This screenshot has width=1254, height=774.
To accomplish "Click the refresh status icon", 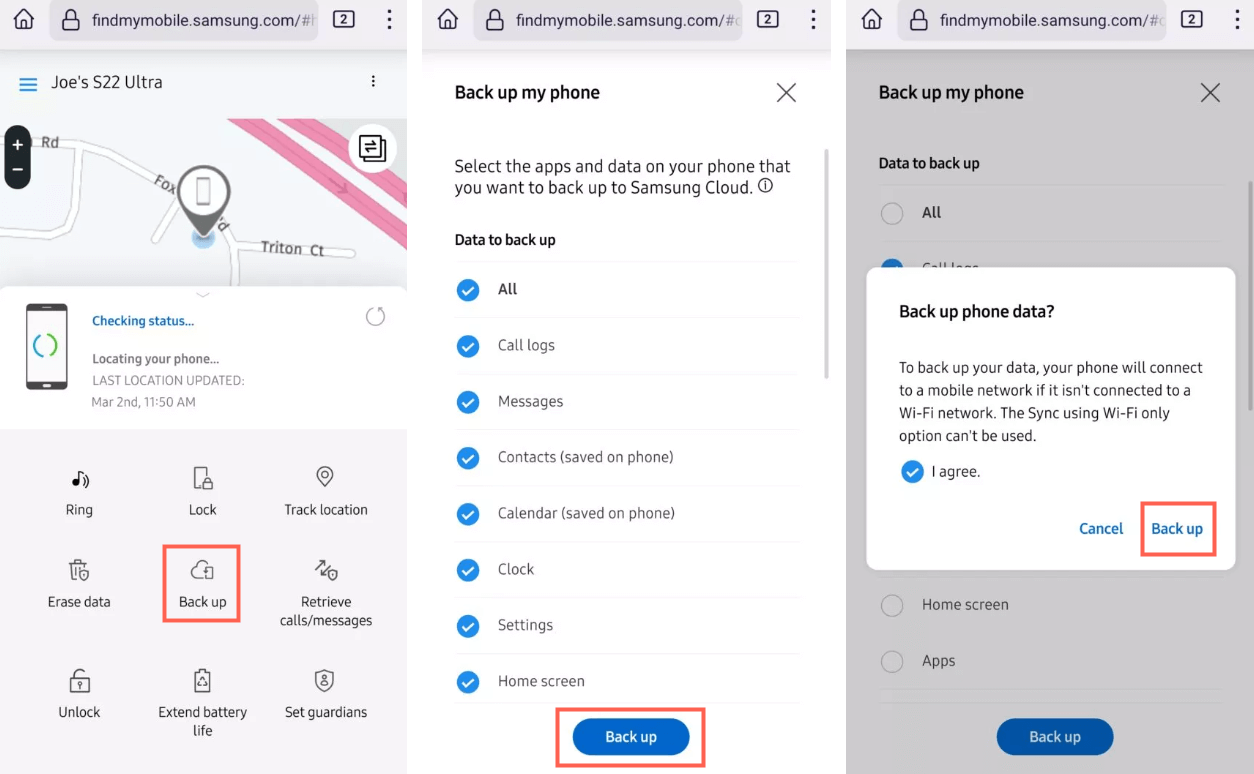I will 376,317.
